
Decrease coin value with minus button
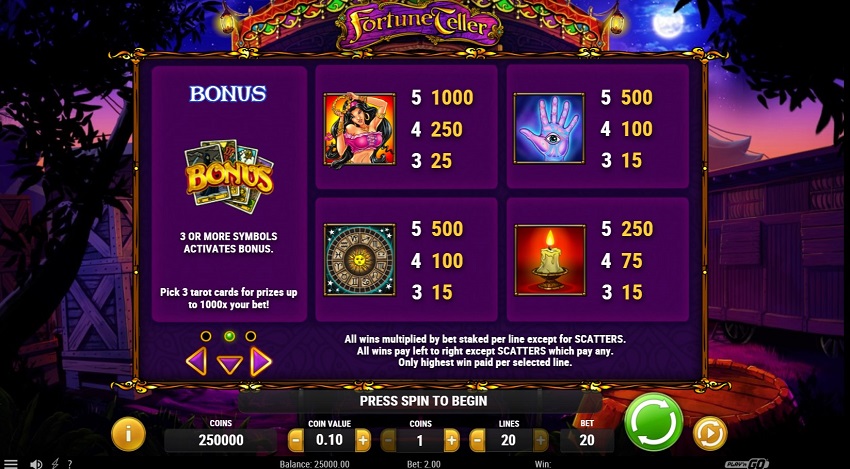pyautogui.click(x=296, y=440)
